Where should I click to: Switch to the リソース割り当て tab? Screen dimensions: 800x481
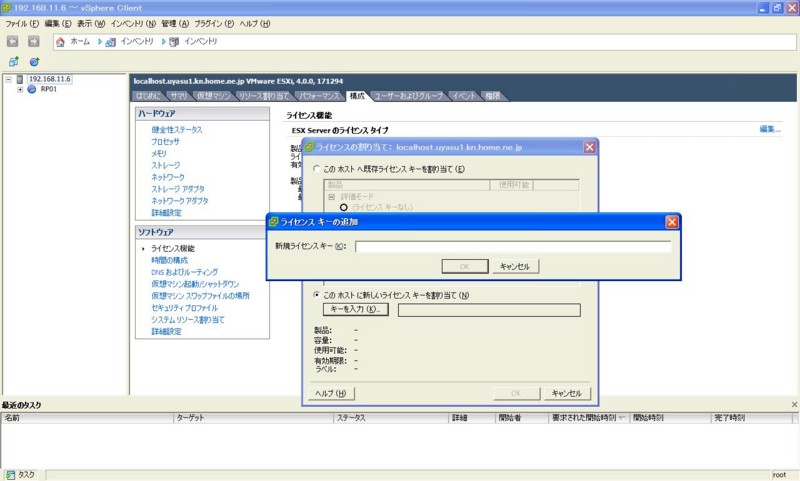[264, 96]
